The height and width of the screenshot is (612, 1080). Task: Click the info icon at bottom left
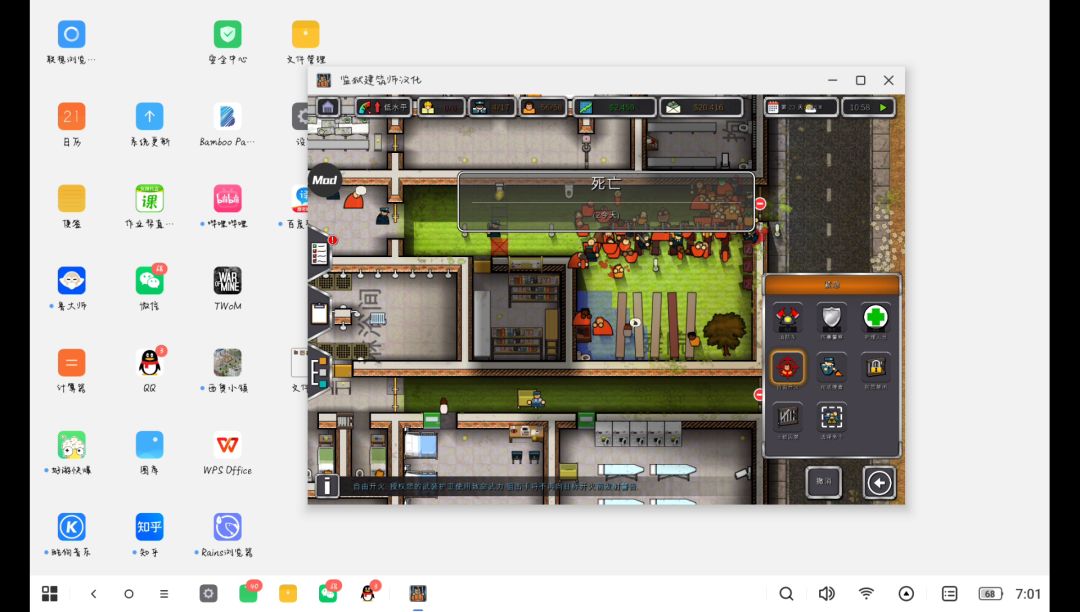(327, 487)
